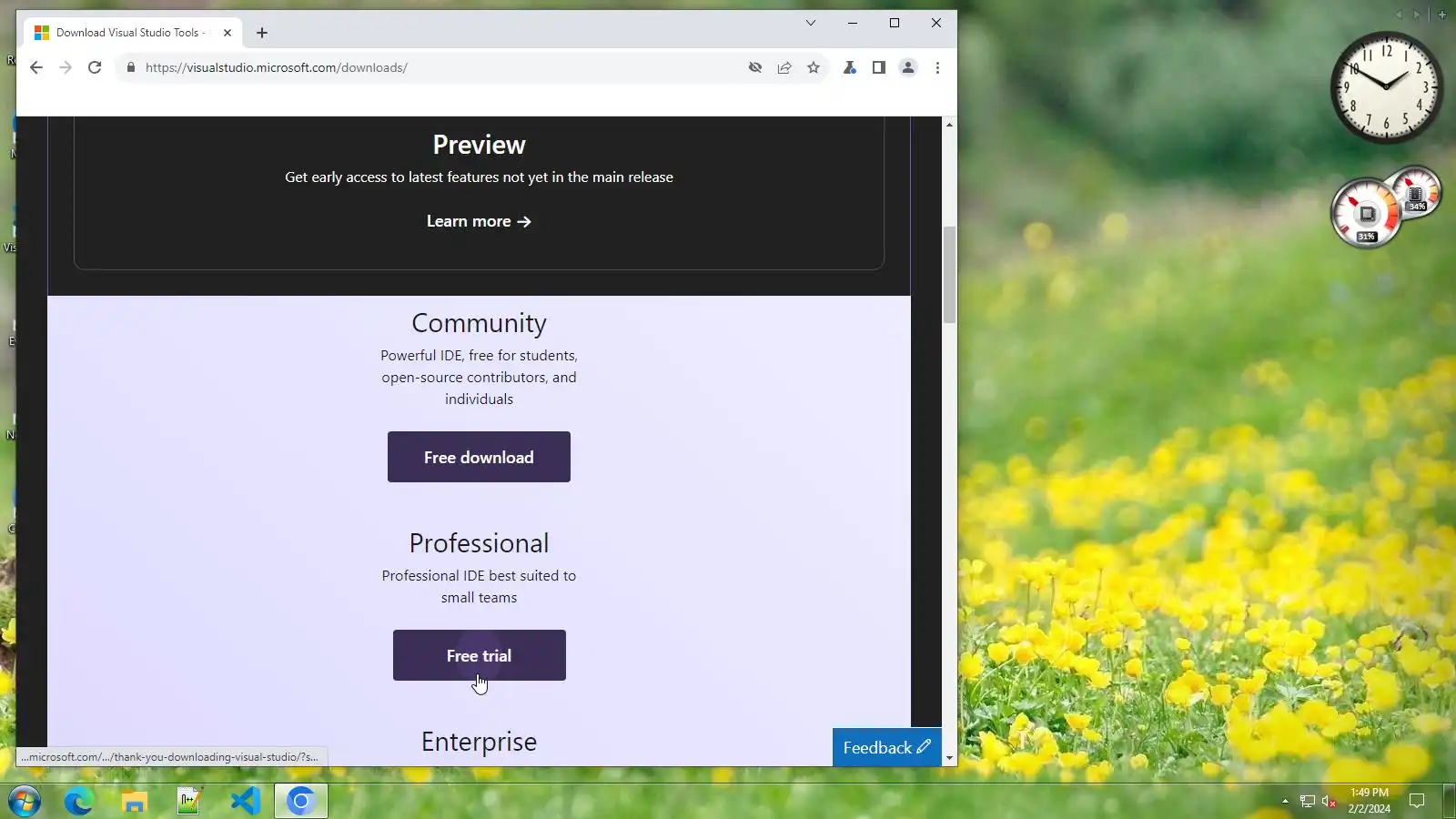Click the vertical scrollbar thumb
The height and width of the screenshot is (819, 1456).
tap(949, 275)
